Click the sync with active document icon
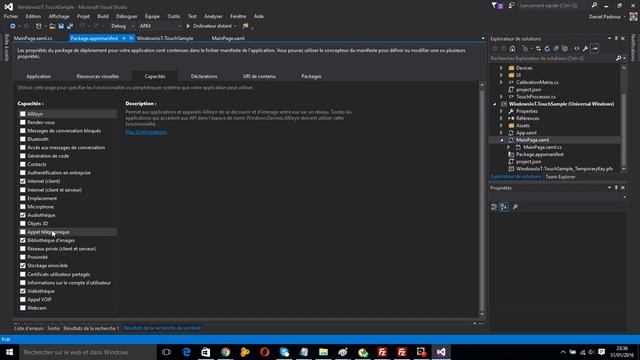The height and width of the screenshot is (360, 640). pos(538,49)
